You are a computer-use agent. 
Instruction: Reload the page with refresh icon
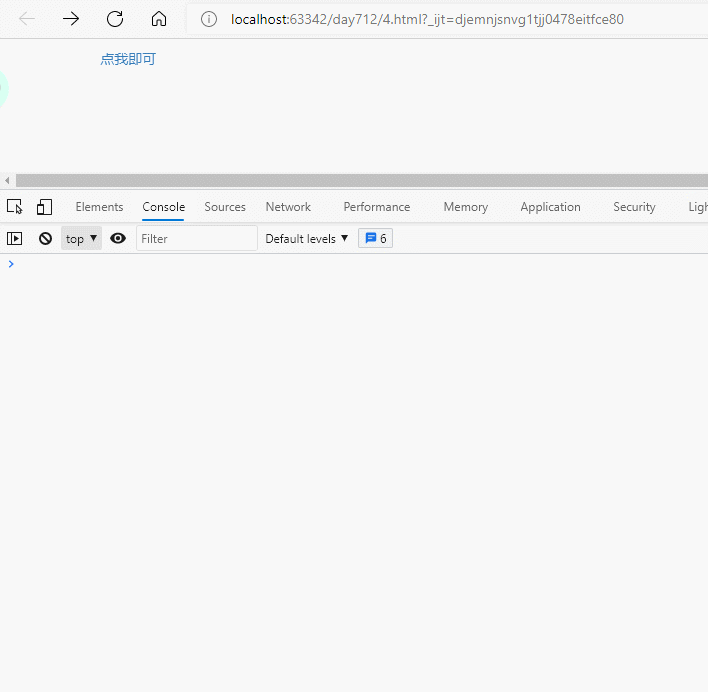tap(115, 19)
